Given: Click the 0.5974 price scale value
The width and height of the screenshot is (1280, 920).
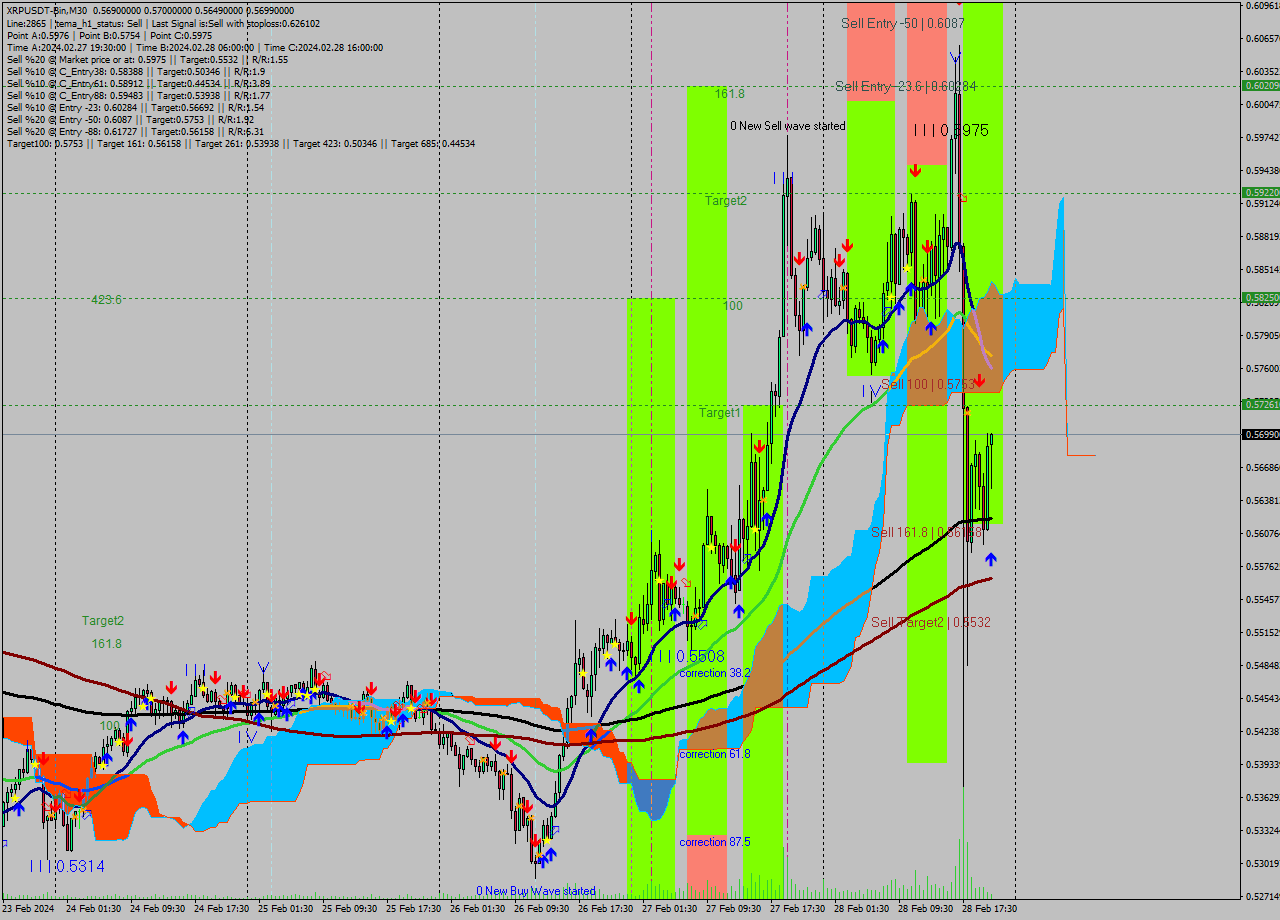Looking at the screenshot, I should coord(1262,137).
